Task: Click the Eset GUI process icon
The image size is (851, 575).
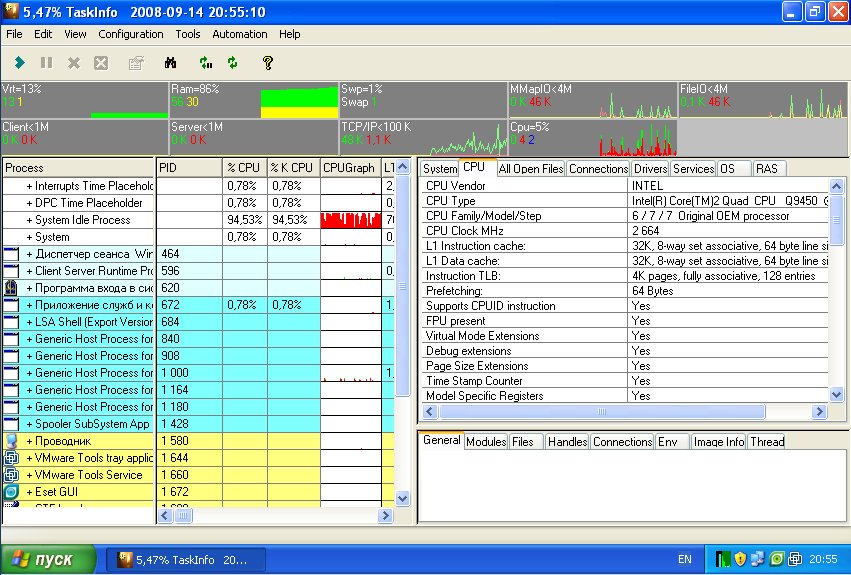Action: tap(11, 492)
